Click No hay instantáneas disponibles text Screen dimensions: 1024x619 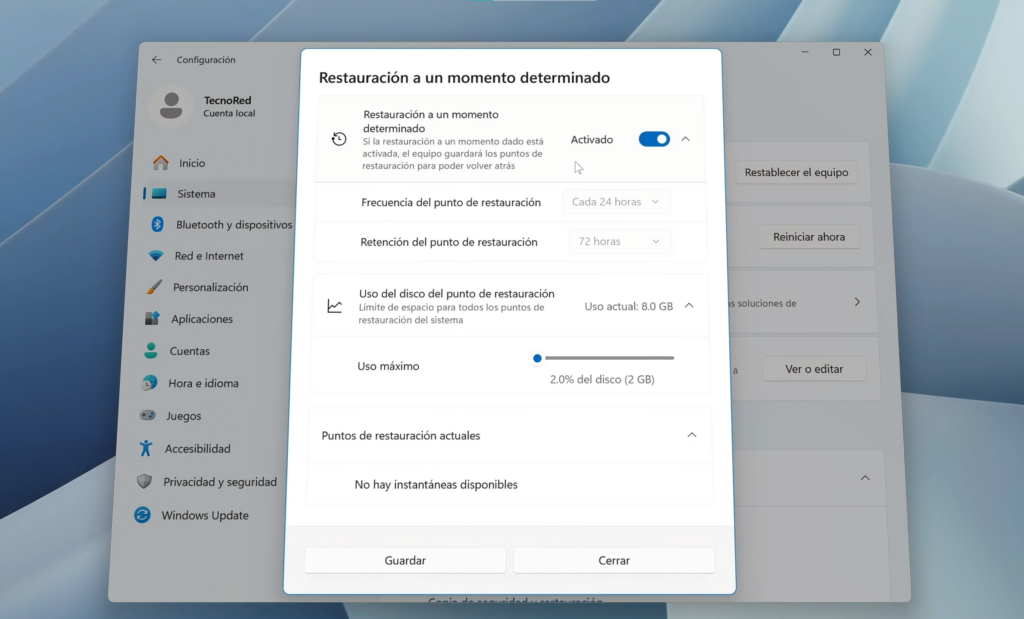(x=436, y=484)
